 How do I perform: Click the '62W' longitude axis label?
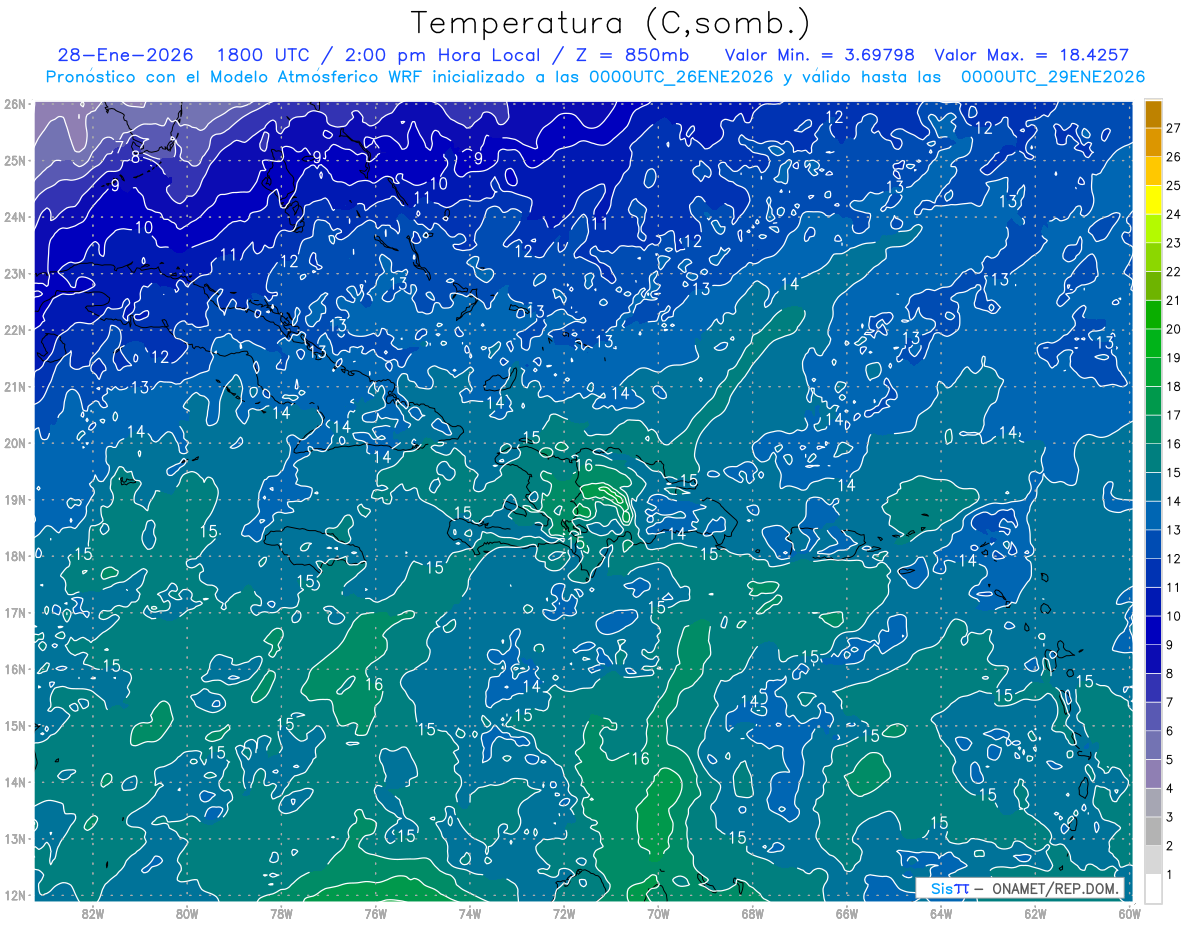pyautogui.click(x=1035, y=913)
